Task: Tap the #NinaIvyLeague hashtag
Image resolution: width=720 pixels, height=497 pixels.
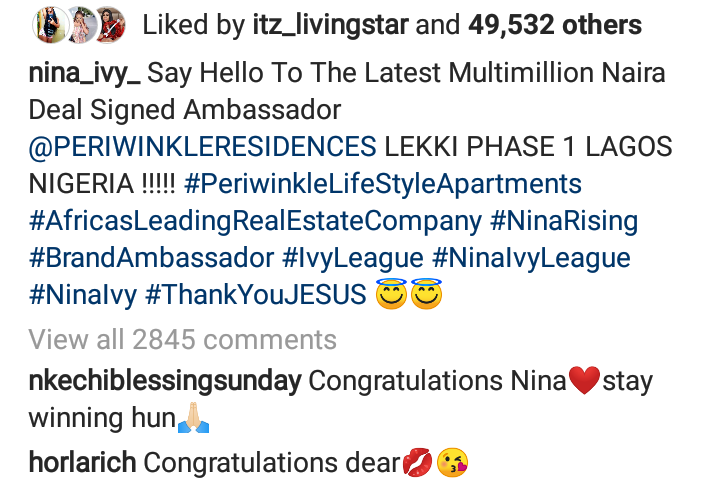Action: point(538,259)
